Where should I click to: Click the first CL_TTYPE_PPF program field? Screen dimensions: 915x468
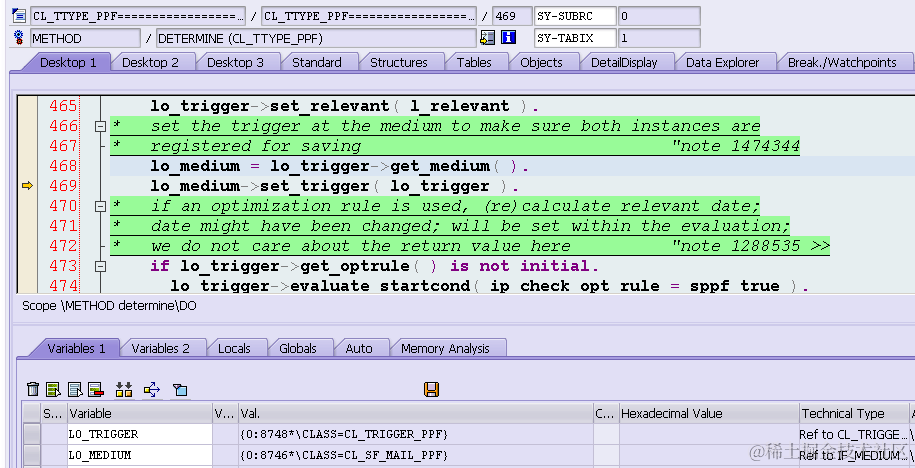pyautogui.click(x=138, y=16)
